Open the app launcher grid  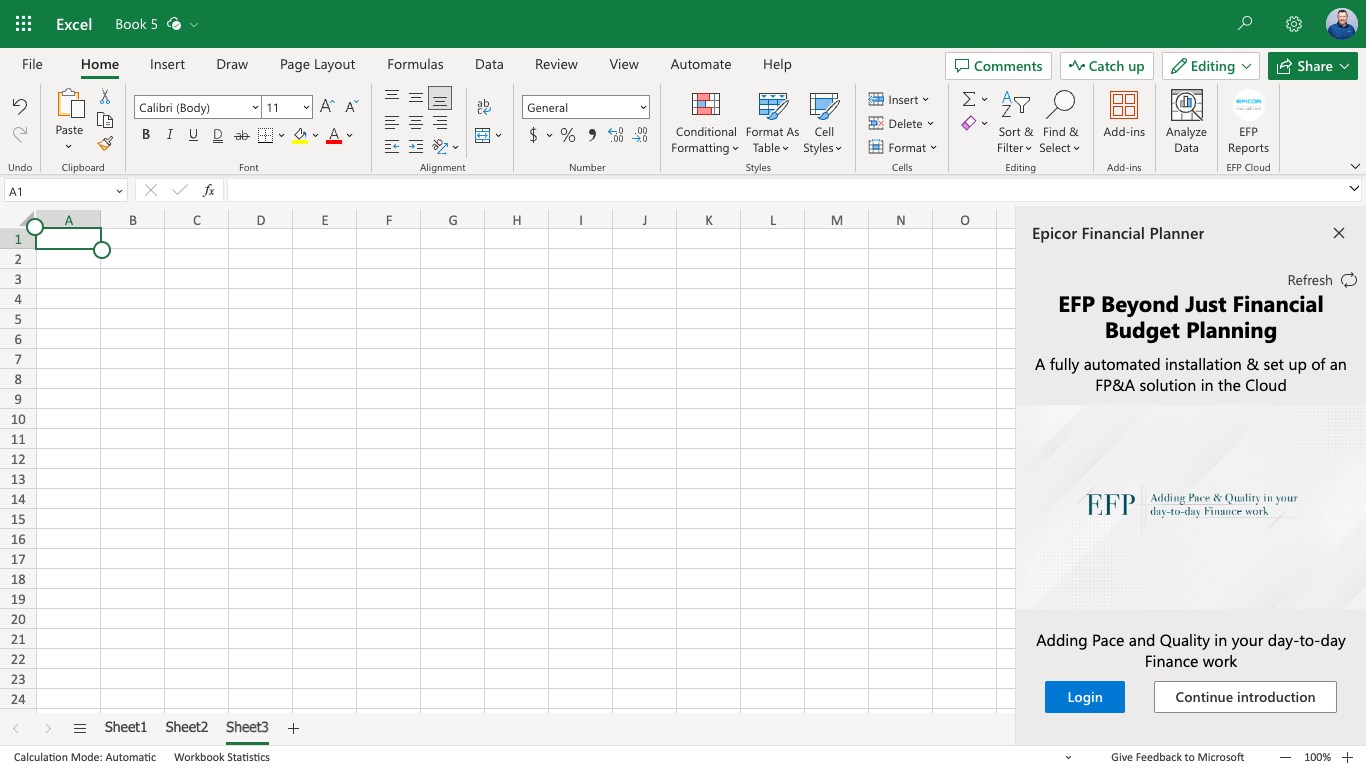point(24,24)
